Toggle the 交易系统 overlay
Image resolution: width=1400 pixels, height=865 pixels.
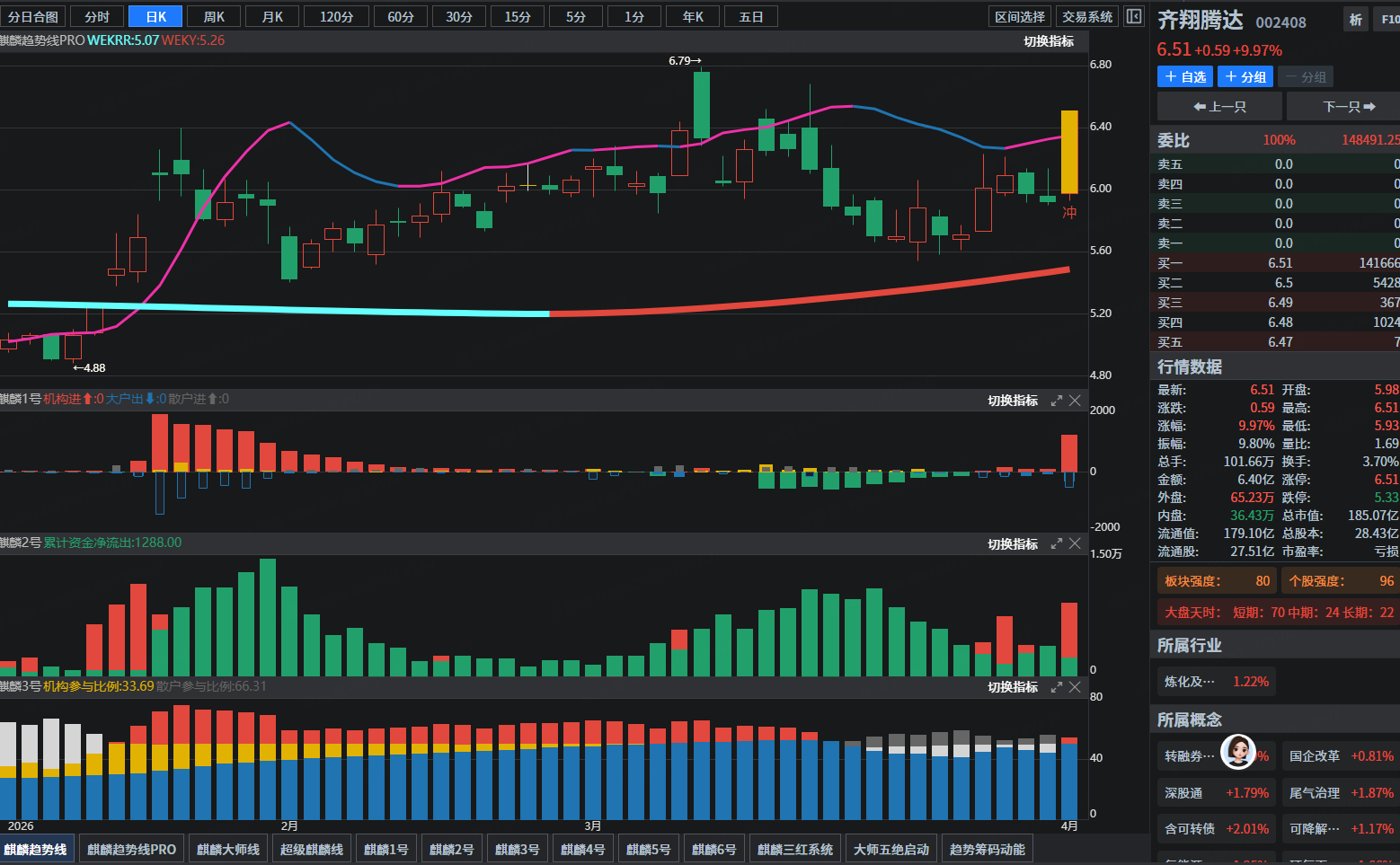coord(1087,17)
